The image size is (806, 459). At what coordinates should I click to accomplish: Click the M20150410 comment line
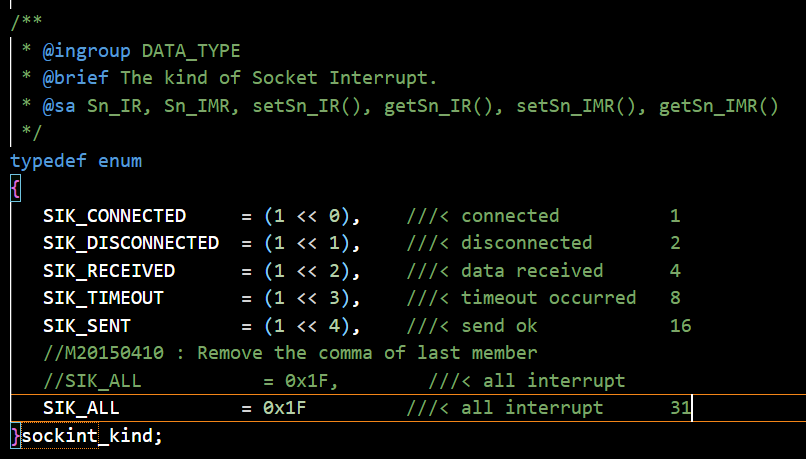tap(290, 353)
